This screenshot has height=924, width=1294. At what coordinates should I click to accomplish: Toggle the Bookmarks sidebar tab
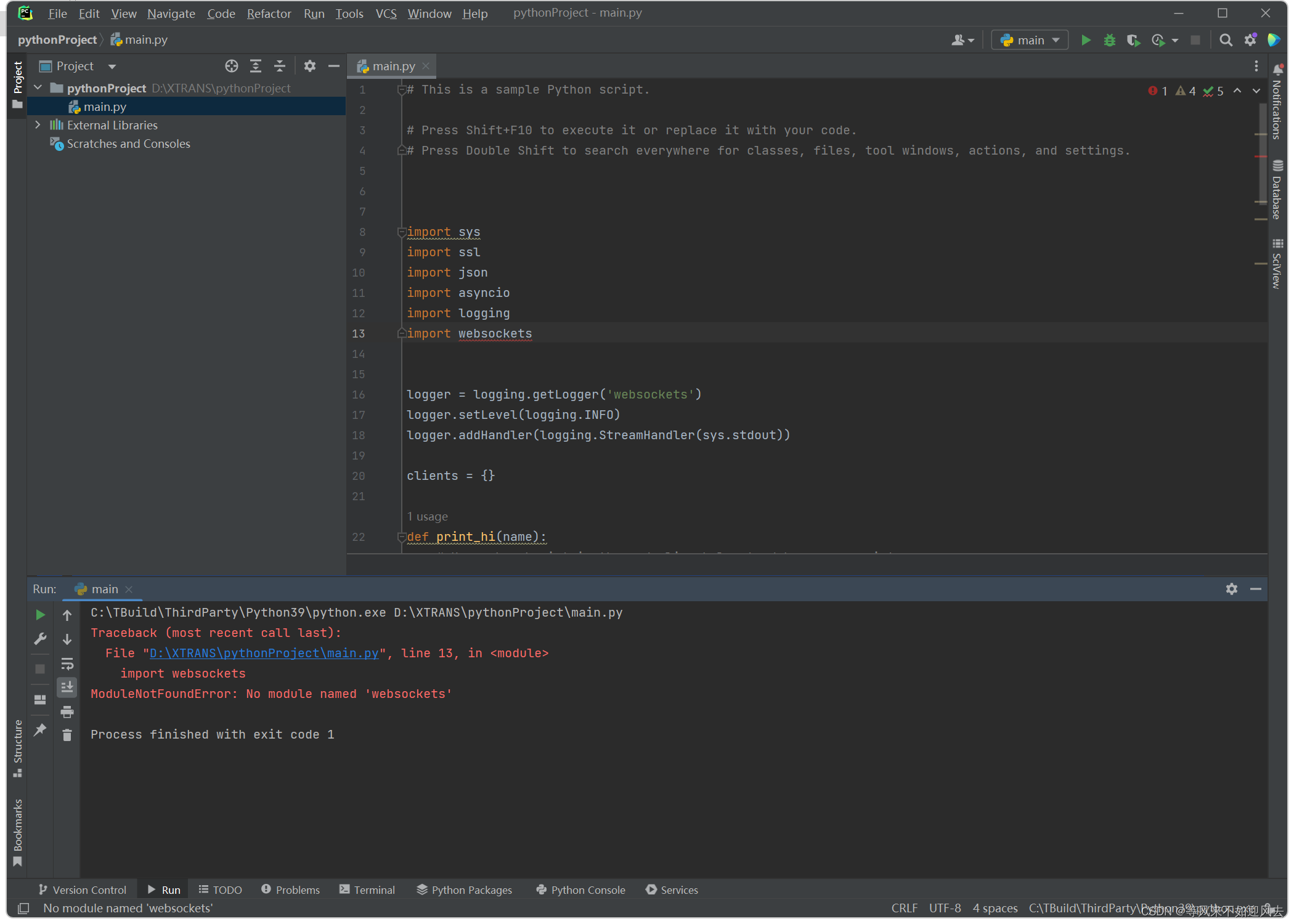17,832
